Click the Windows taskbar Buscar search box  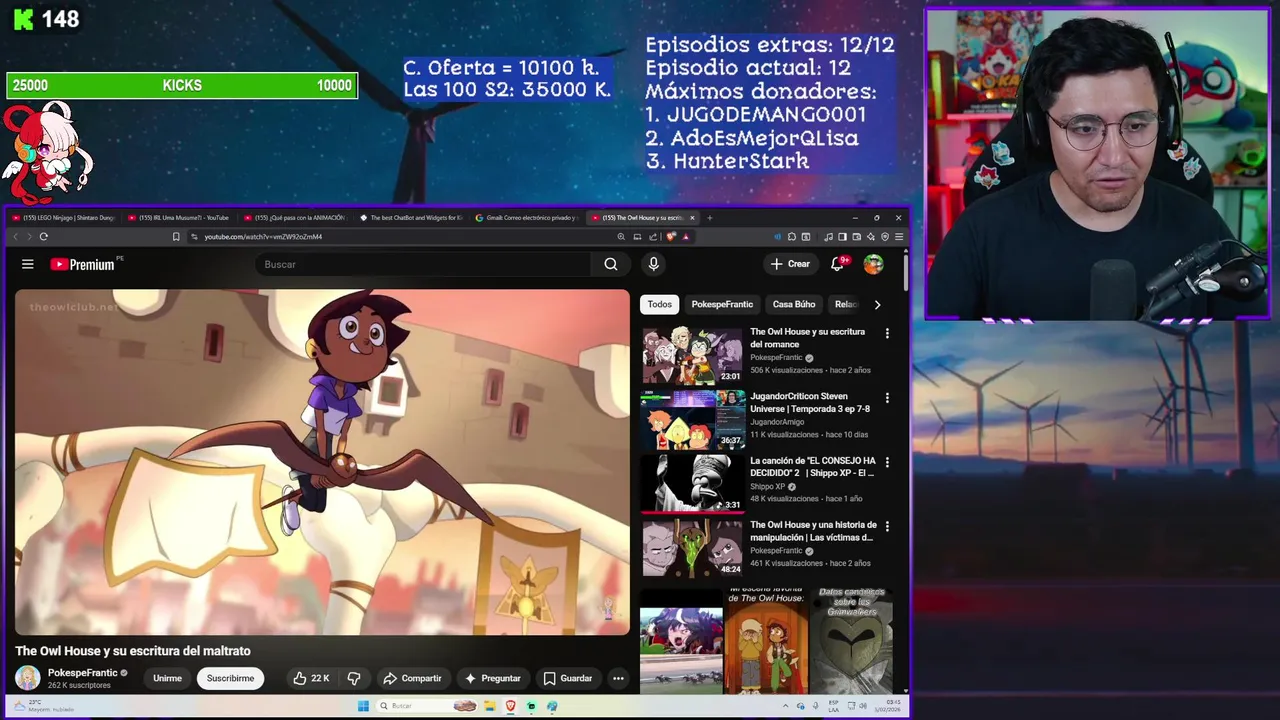[x=427, y=706]
